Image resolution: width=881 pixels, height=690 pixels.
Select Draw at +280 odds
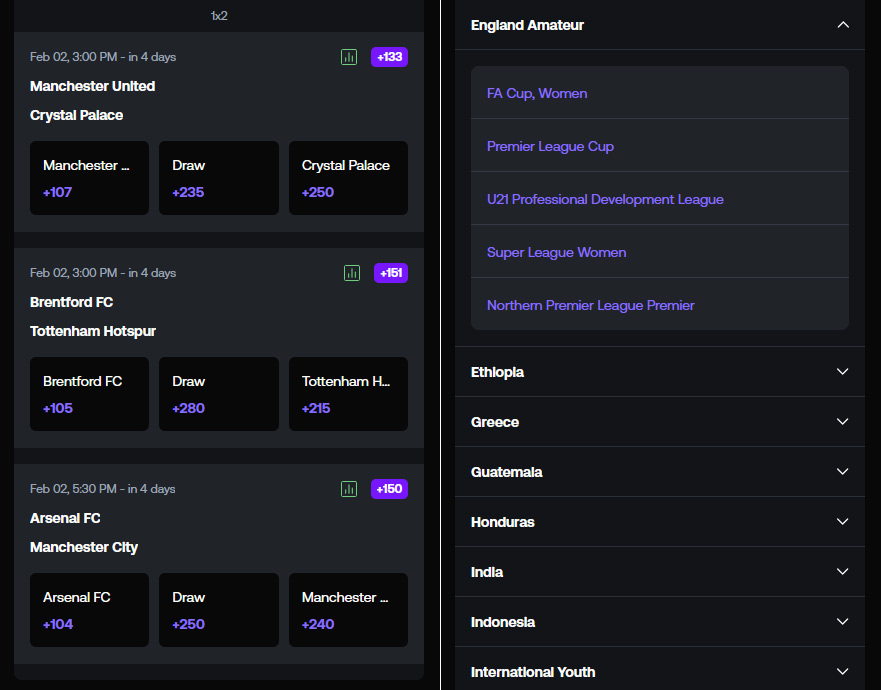pyautogui.click(x=219, y=394)
